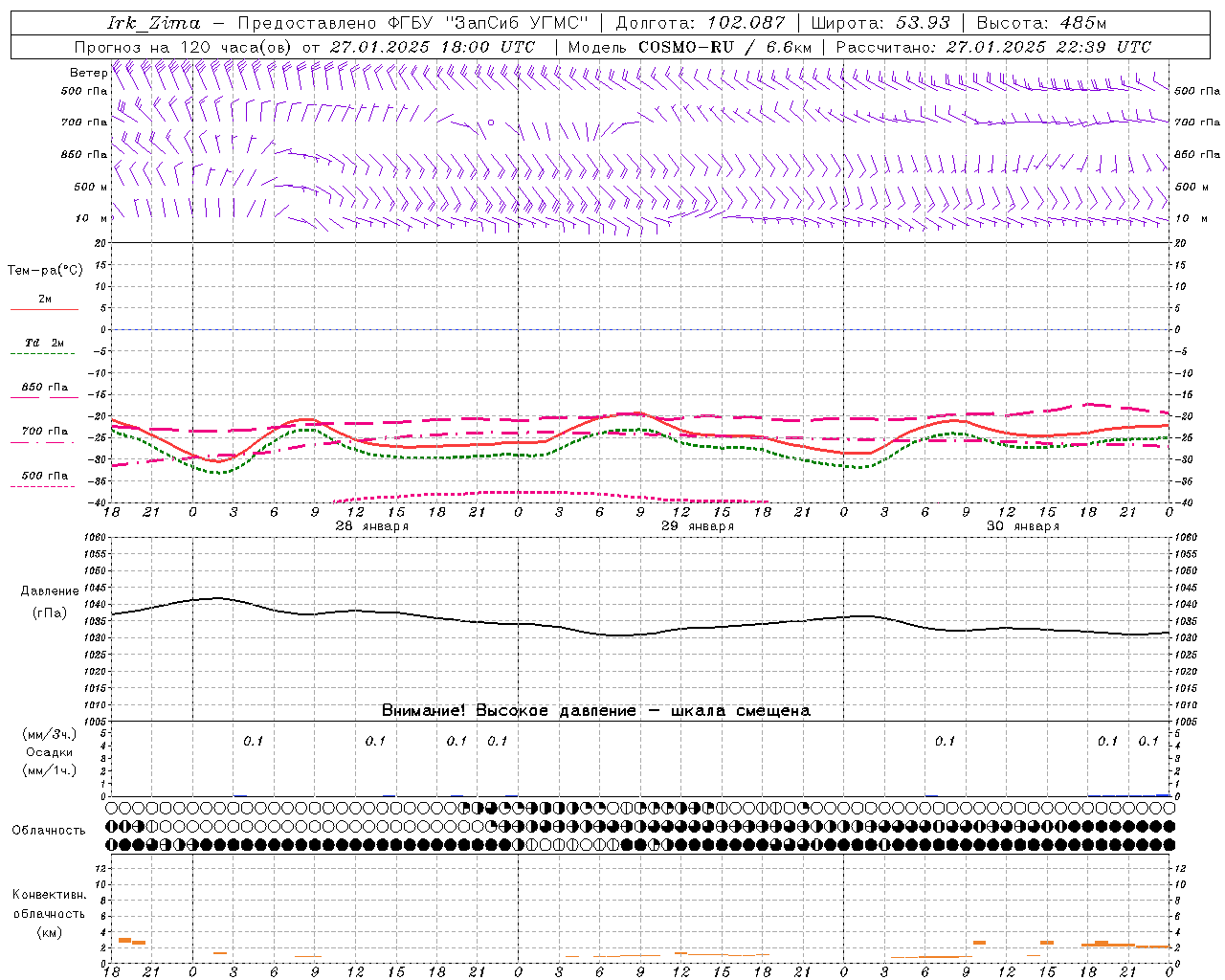This screenshot has height=980, width=1225.
Task: Click the "28 января" date label
Action: tap(372, 526)
